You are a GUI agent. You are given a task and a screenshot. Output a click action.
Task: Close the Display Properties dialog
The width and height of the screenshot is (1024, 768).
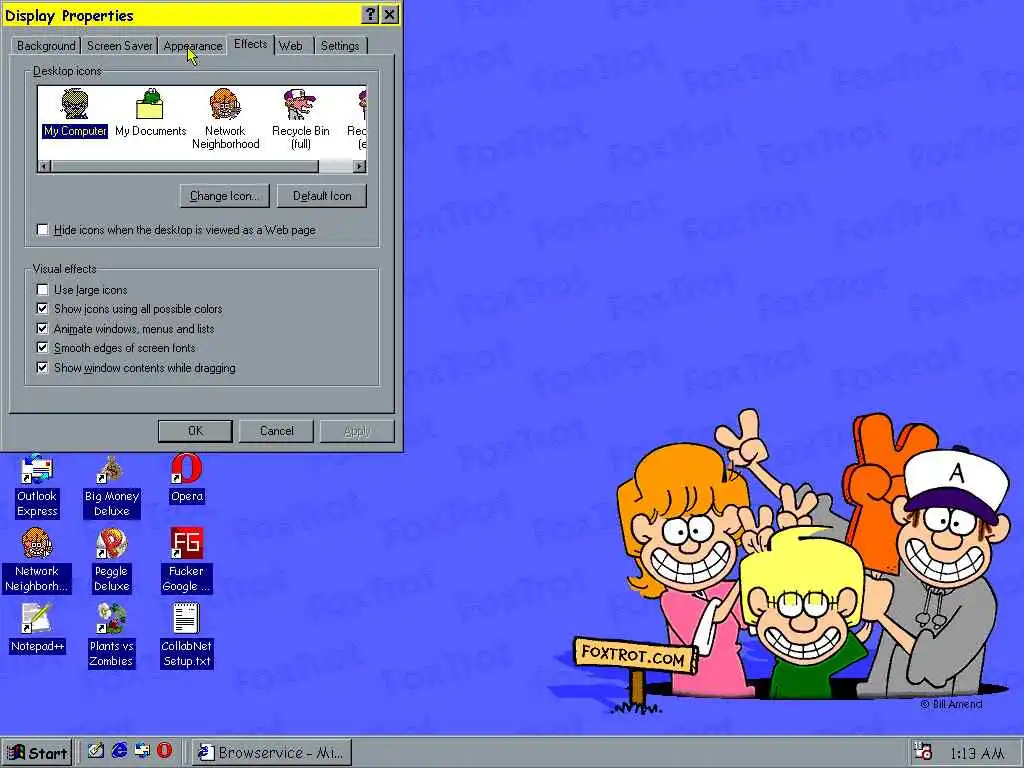tap(389, 14)
